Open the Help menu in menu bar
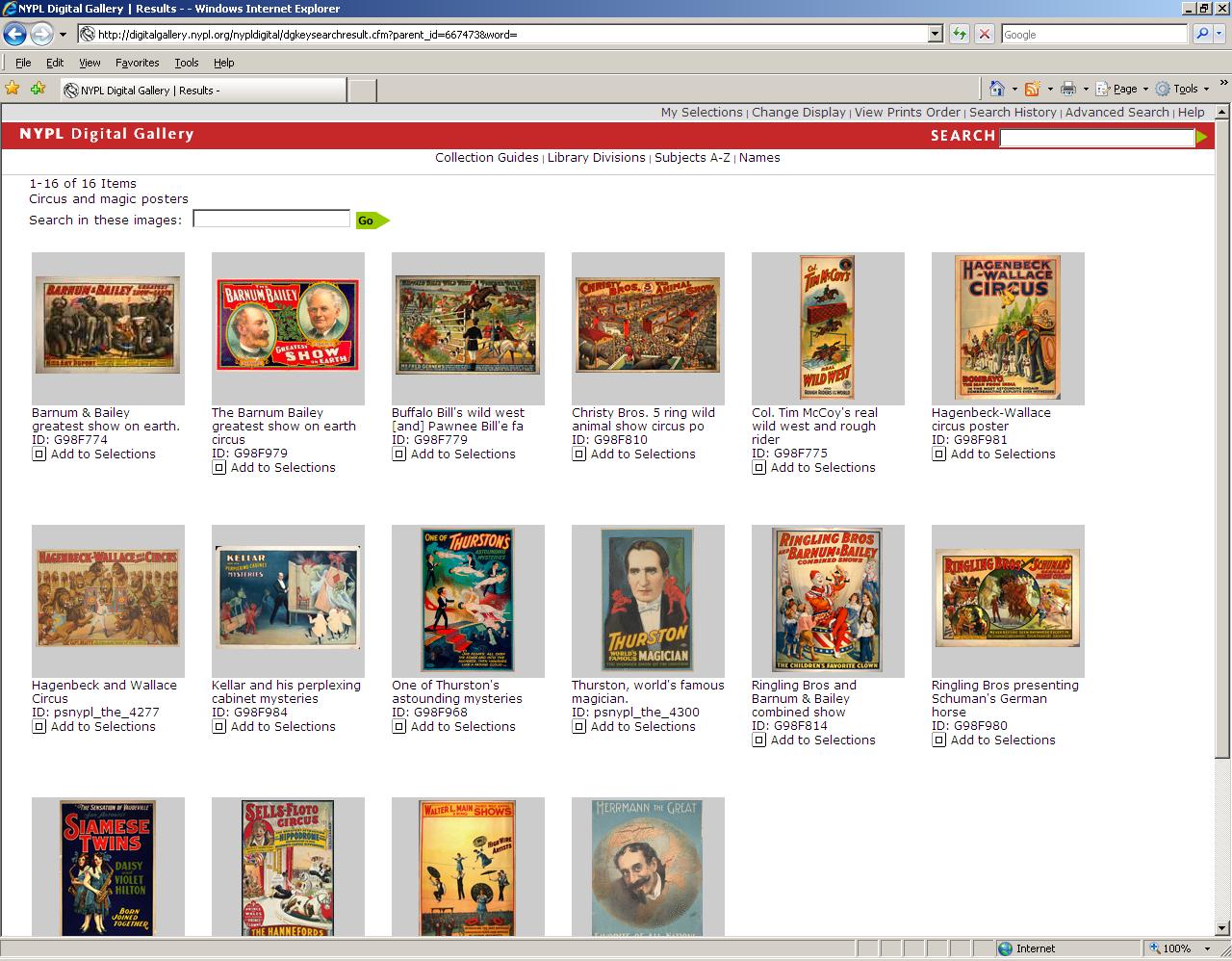Viewport: 1232px width, 961px height. [224, 63]
